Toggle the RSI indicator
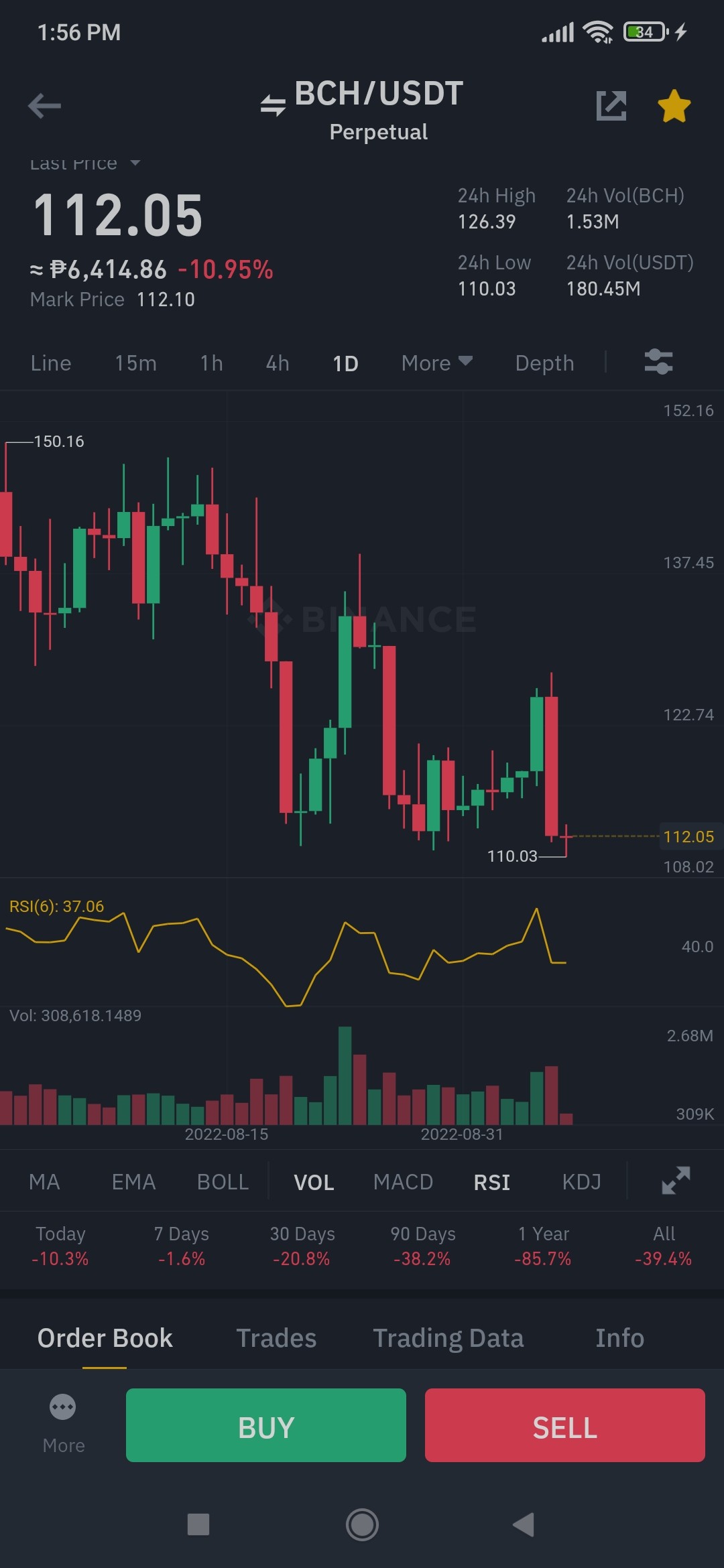The image size is (724, 1568). tap(492, 1182)
